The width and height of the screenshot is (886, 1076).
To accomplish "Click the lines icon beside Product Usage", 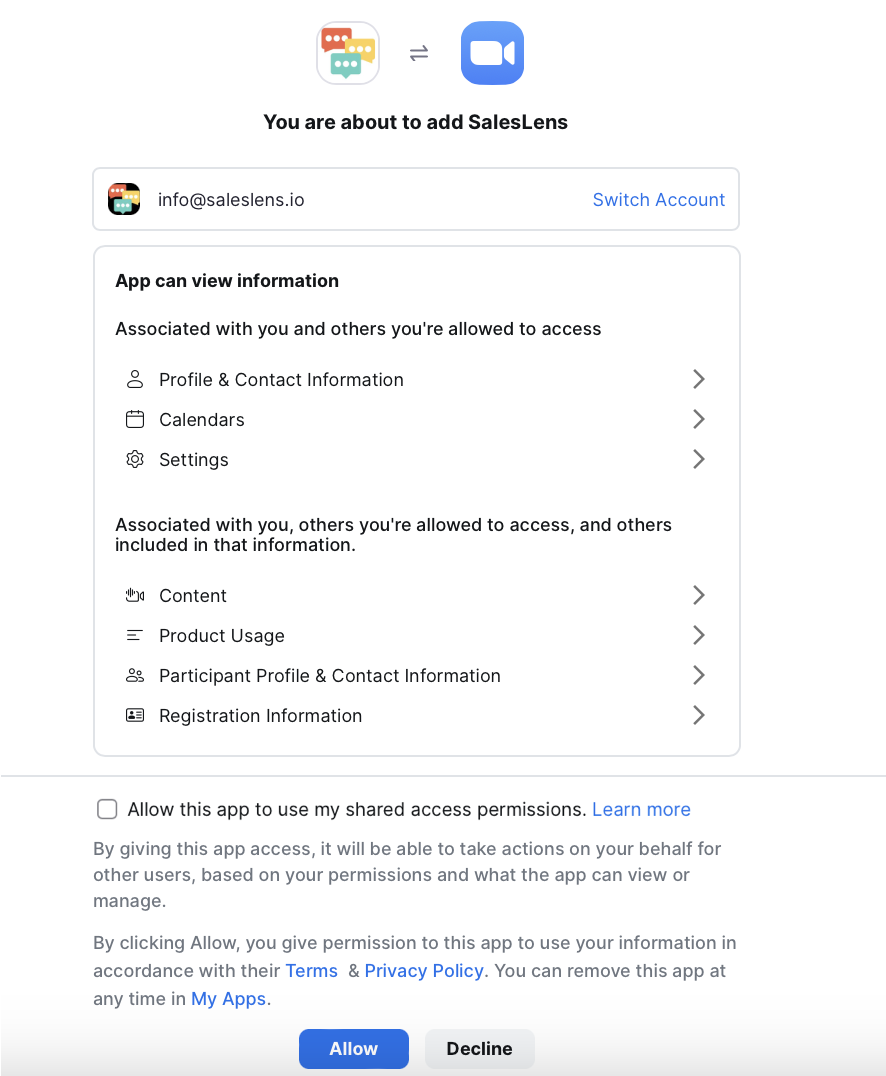I will [x=135, y=636].
